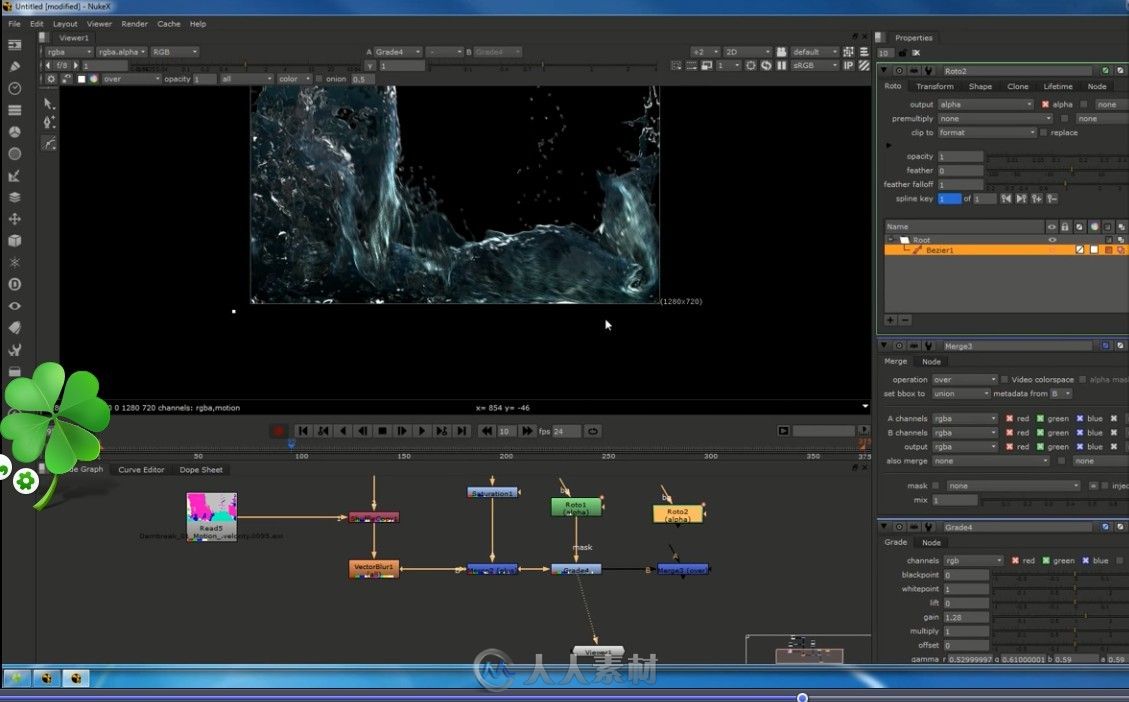Open the Time nodes clock icon

(x=15, y=88)
